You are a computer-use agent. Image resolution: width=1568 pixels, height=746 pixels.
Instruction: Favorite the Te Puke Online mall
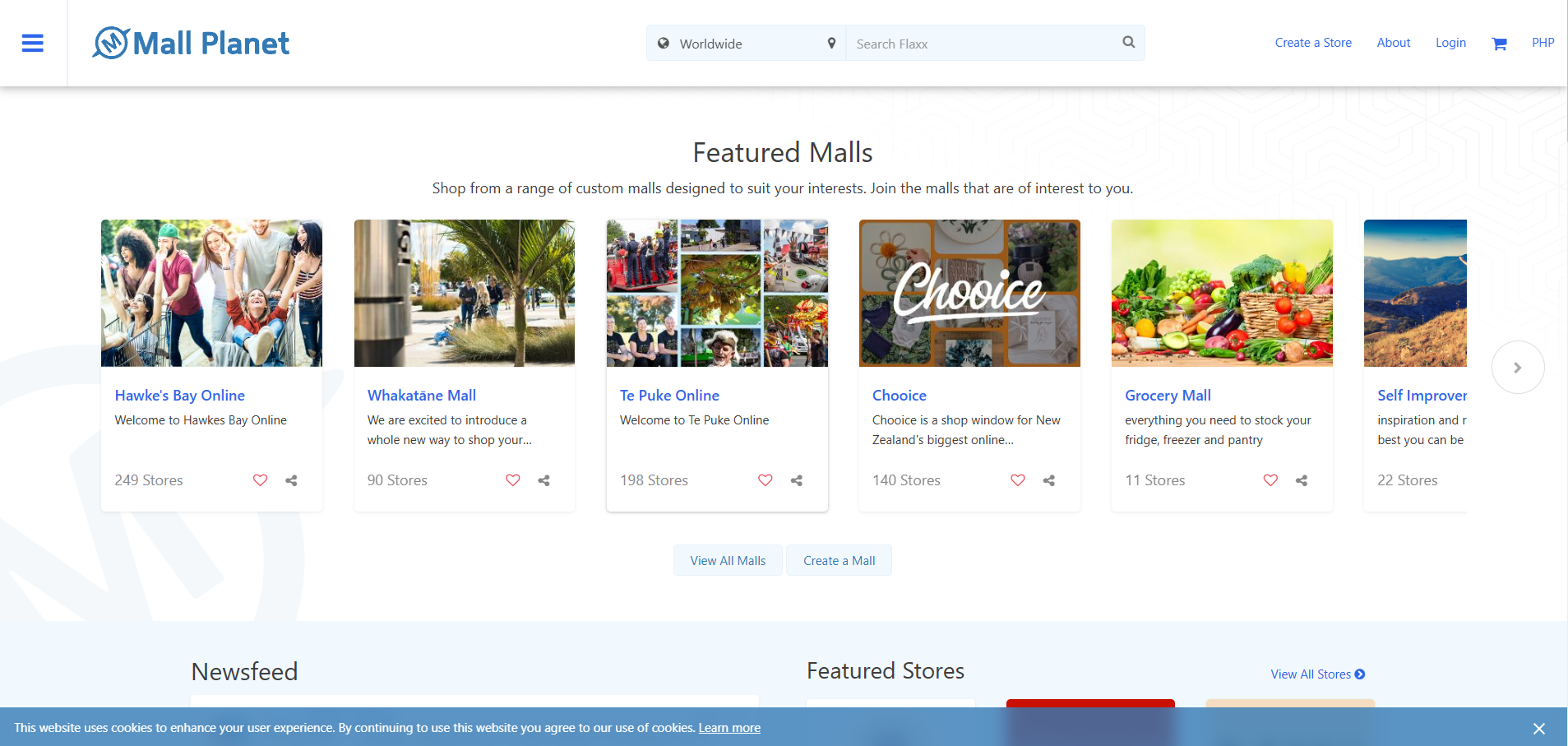765,480
